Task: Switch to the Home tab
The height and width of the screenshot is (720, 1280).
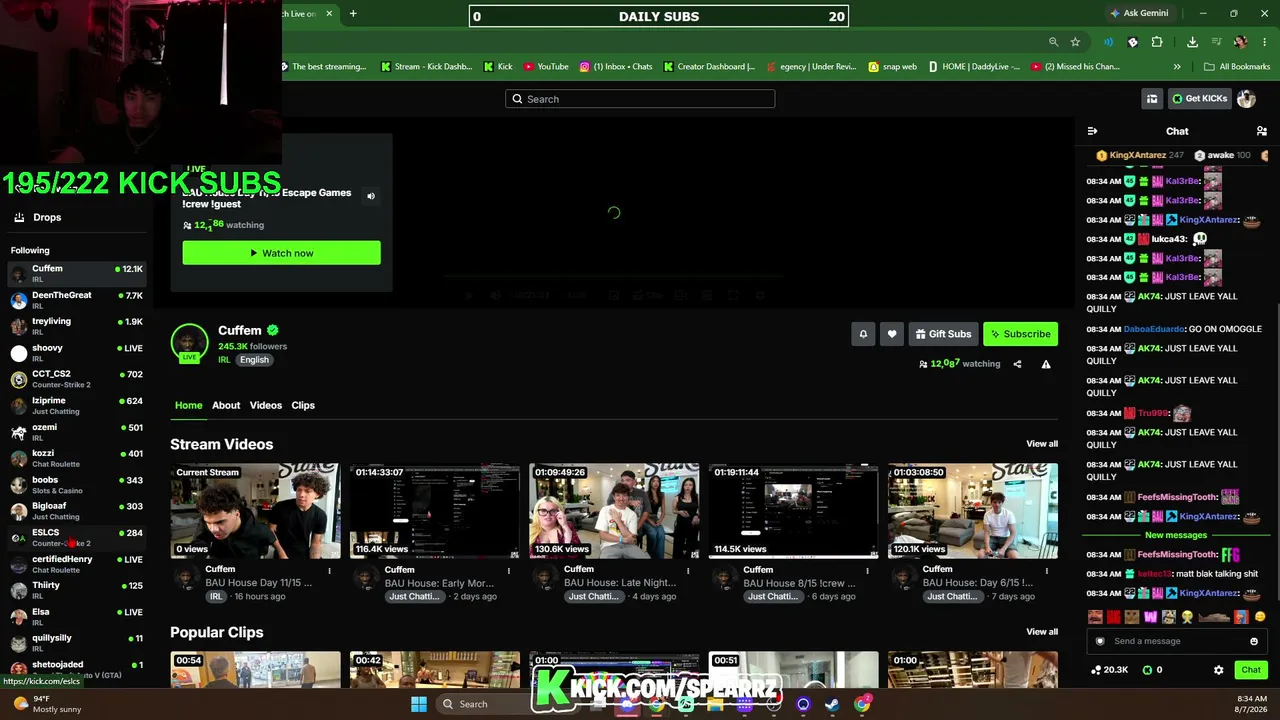Action: pos(188,405)
